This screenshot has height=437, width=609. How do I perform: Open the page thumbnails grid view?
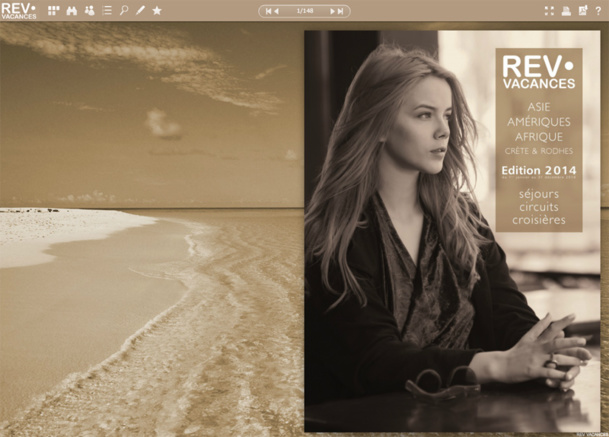54,10
